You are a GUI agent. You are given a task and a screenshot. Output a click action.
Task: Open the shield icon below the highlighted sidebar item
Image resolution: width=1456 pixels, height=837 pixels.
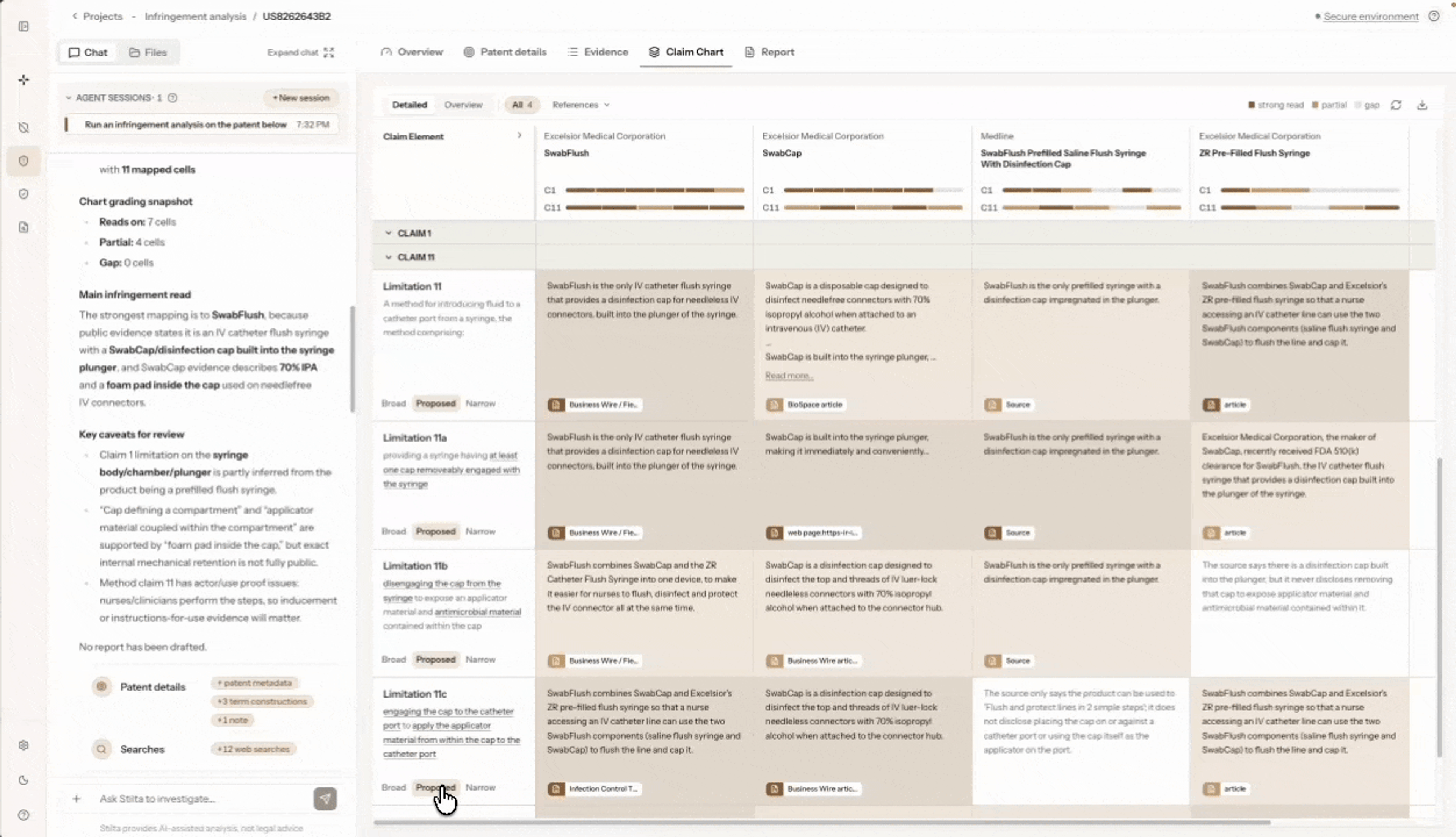point(24,194)
